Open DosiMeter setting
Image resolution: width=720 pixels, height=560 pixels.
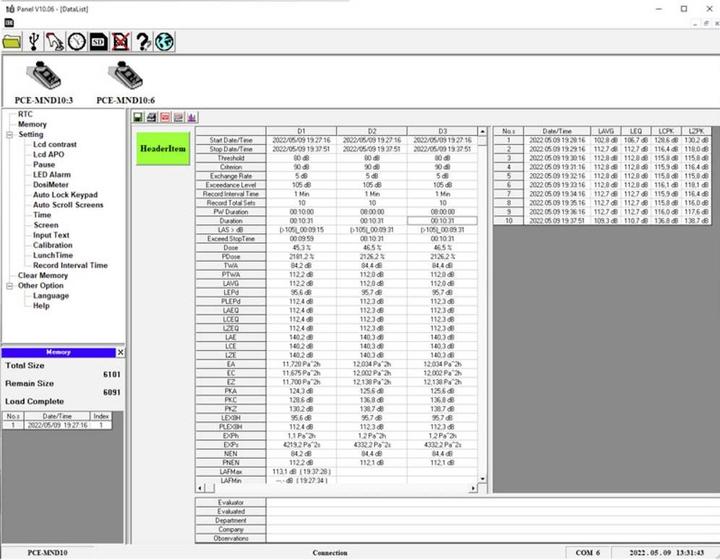pos(51,185)
